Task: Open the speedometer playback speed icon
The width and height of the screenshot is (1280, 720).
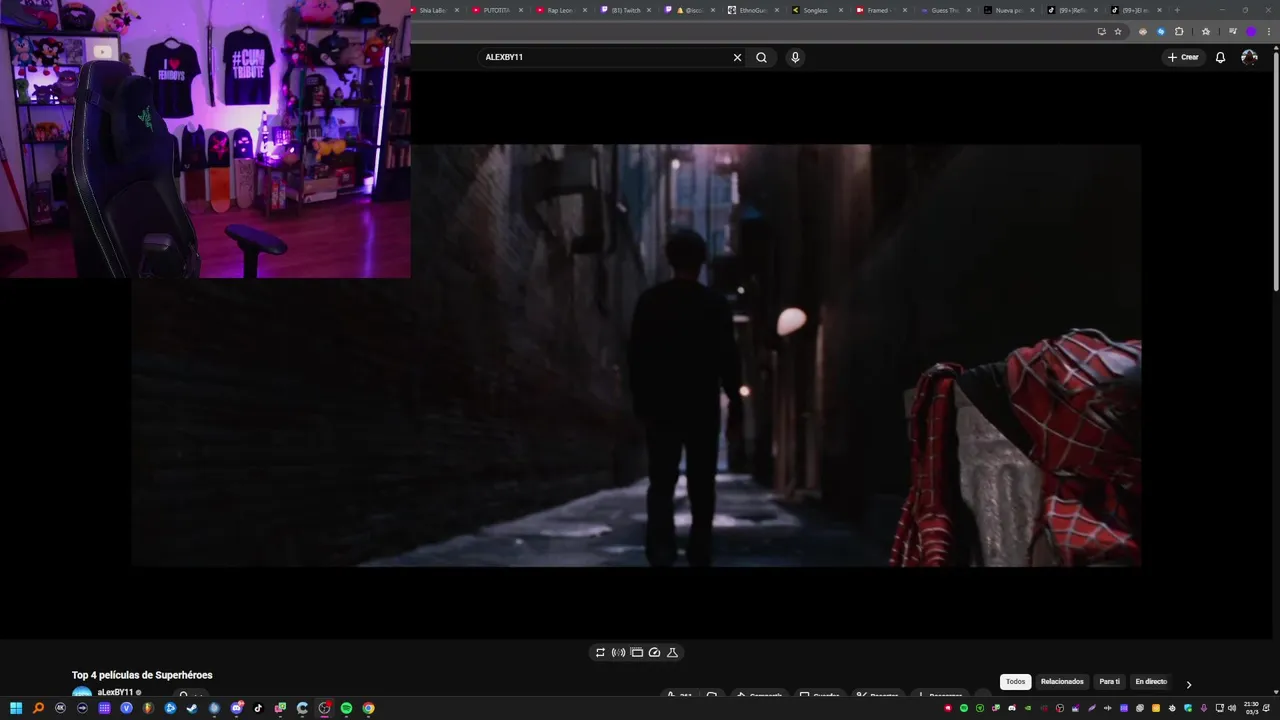Action: coord(654,652)
